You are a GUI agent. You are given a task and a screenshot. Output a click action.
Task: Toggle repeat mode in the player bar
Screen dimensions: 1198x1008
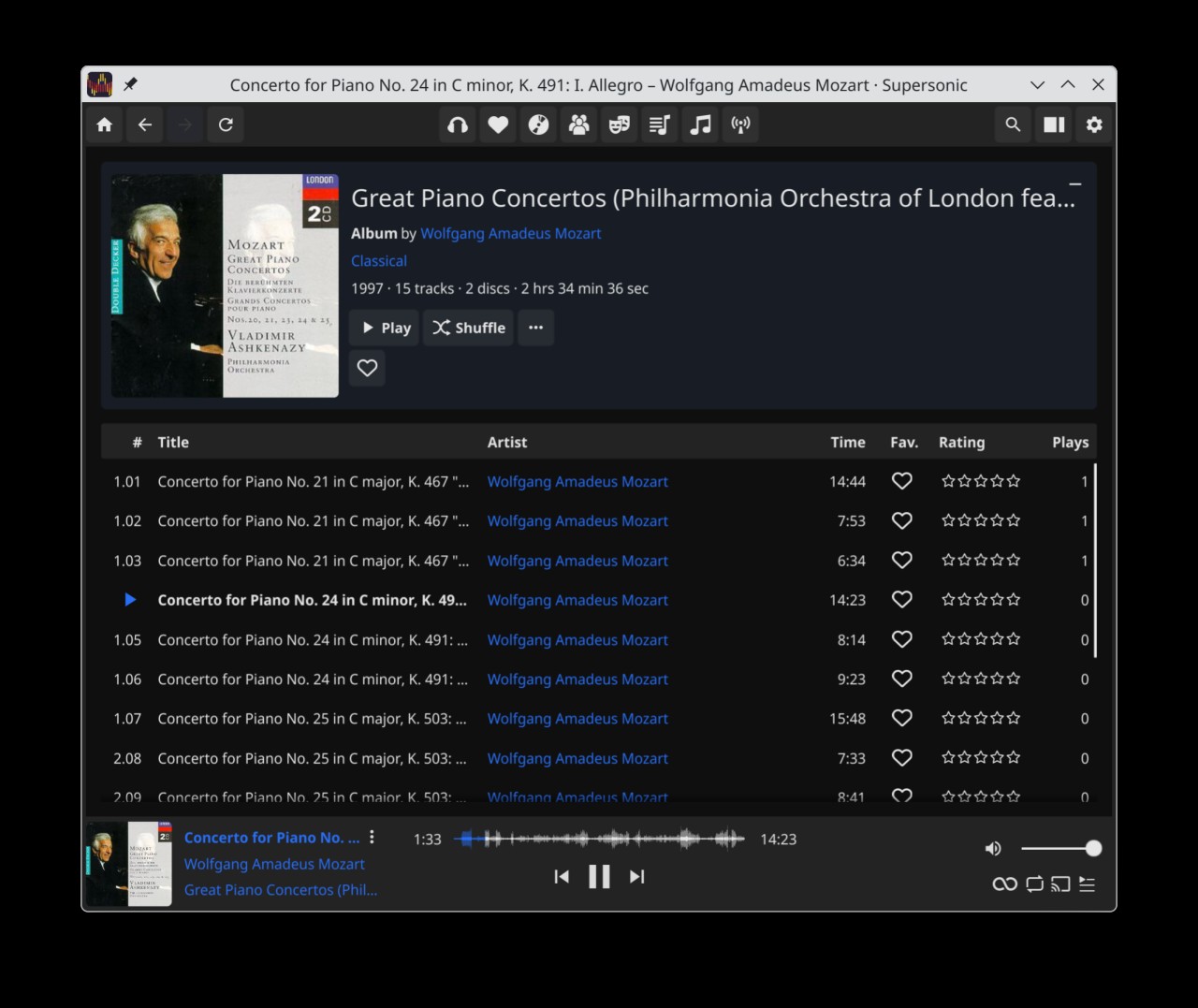tap(1033, 884)
